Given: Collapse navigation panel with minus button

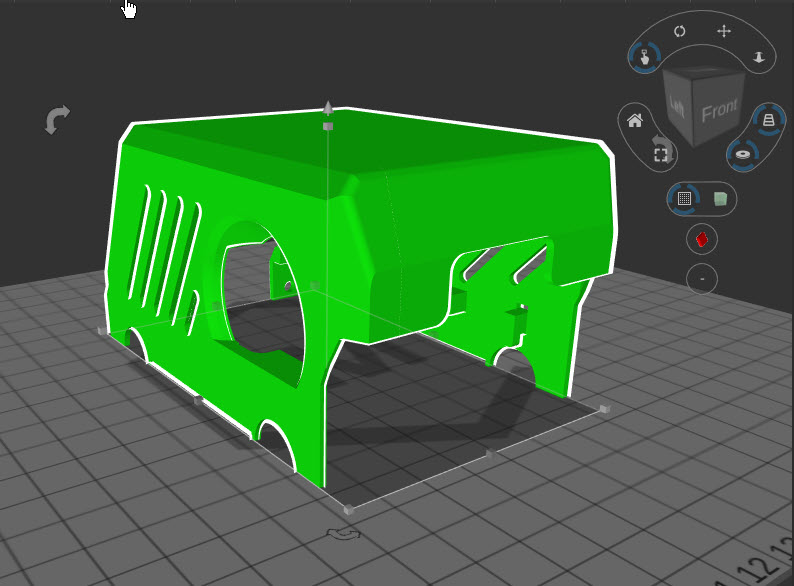Looking at the screenshot, I should click(702, 279).
